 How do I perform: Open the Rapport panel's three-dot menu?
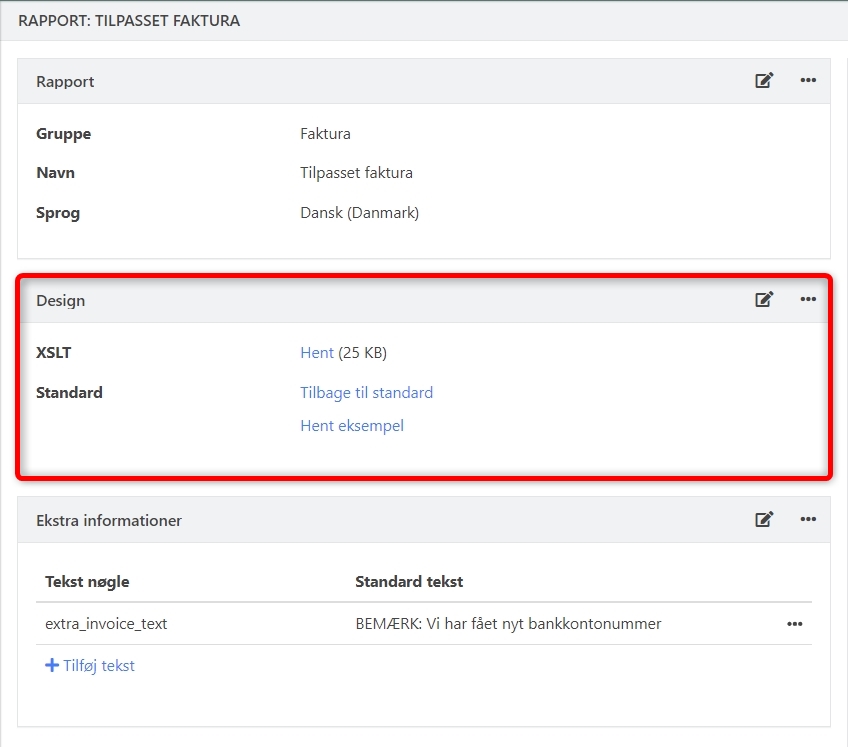click(x=808, y=81)
